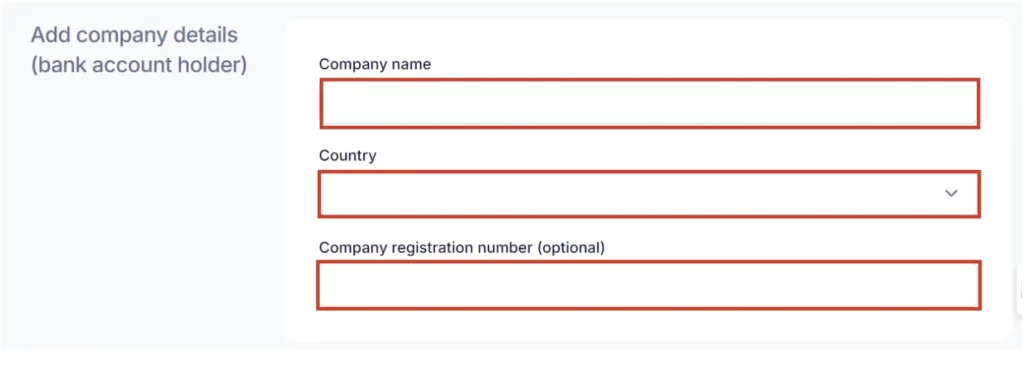Click the word "(optional)" in the registration label

[571, 247]
